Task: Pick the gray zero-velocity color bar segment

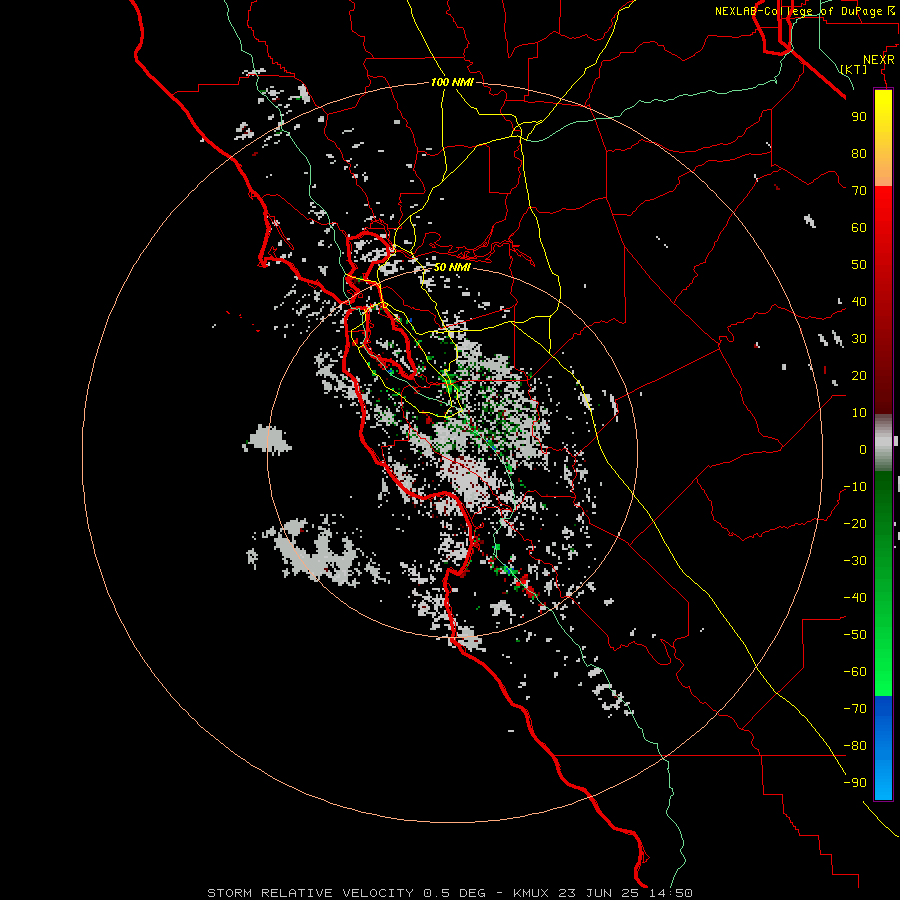Action: (x=883, y=442)
